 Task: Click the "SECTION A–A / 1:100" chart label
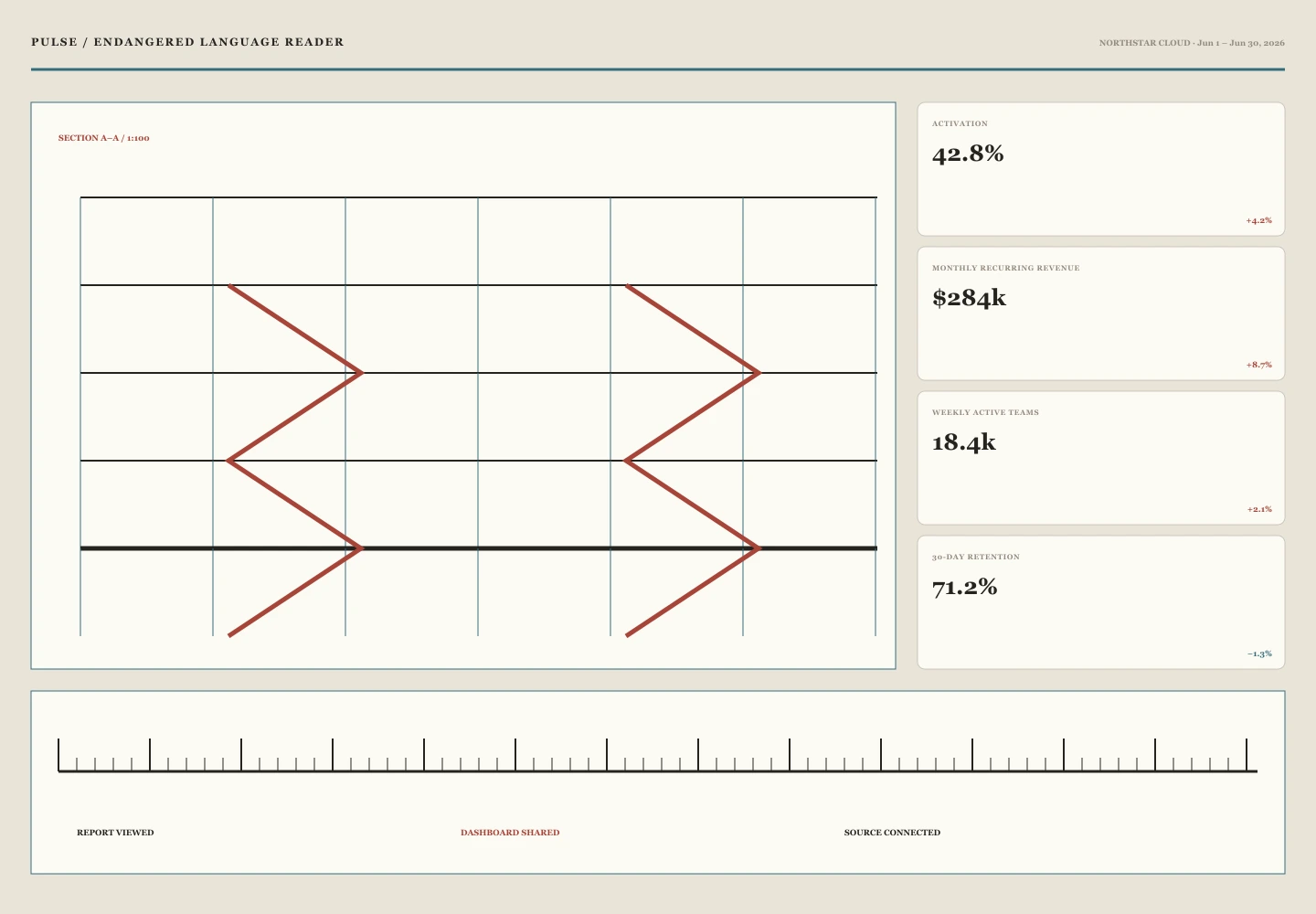click(104, 138)
